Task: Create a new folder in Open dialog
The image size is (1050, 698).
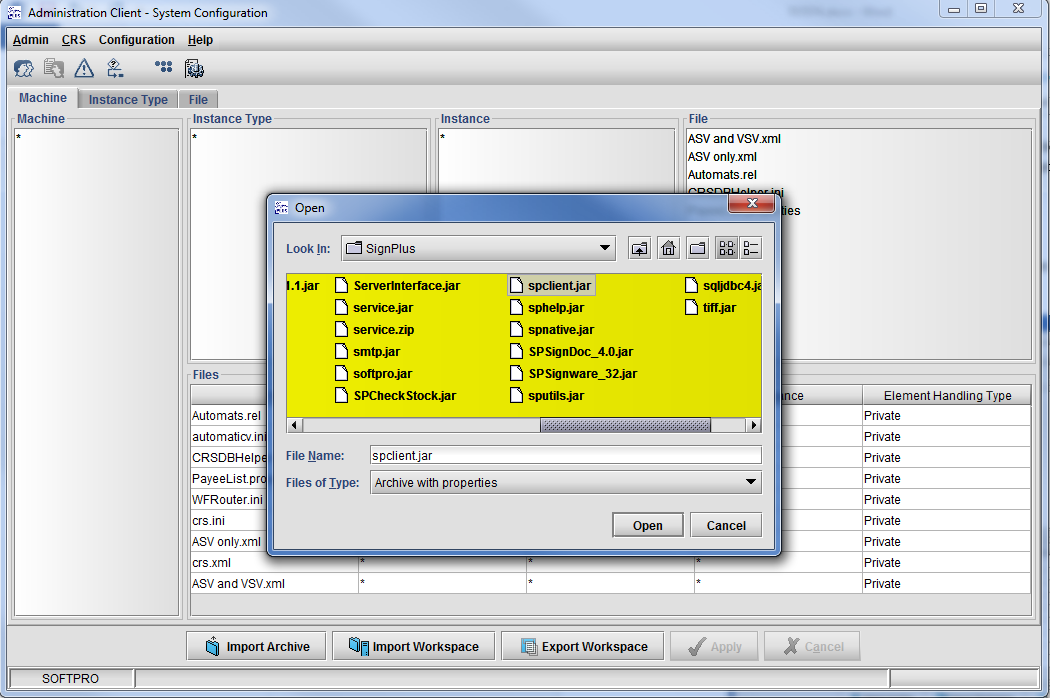Action: pos(698,248)
